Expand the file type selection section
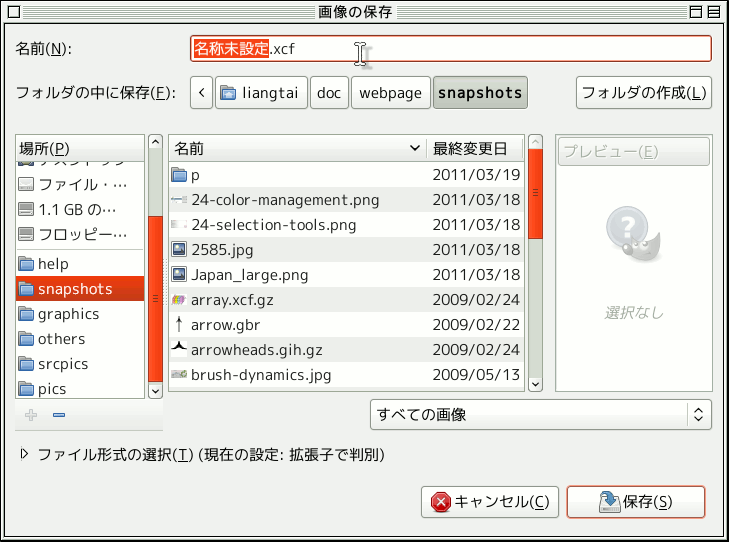This screenshot has height=542, width=729. [x=25, y=454]
